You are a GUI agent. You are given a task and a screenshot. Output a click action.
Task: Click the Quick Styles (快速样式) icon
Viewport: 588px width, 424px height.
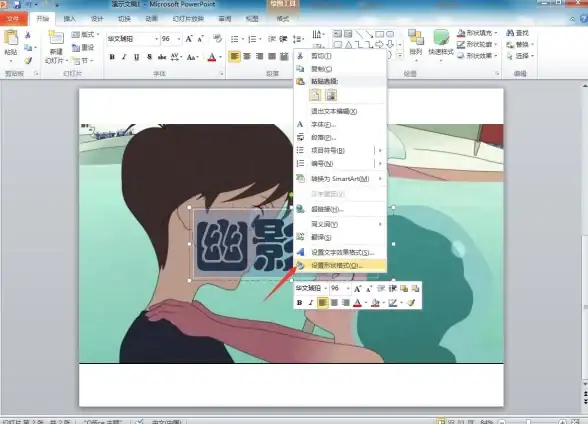[441, 38]
